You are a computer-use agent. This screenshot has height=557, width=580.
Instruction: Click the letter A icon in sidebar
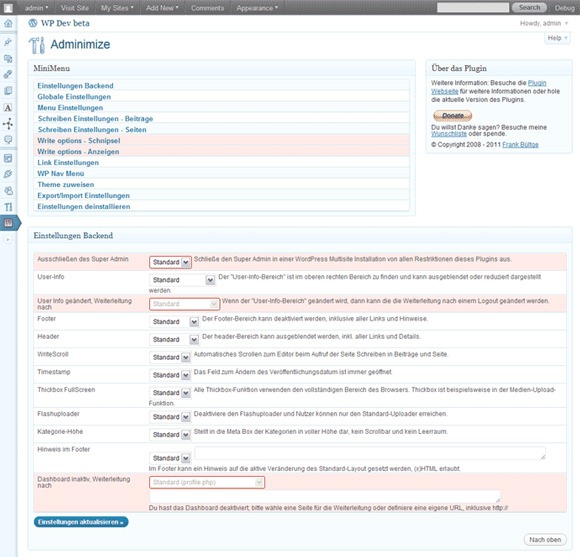click(8, 108)
